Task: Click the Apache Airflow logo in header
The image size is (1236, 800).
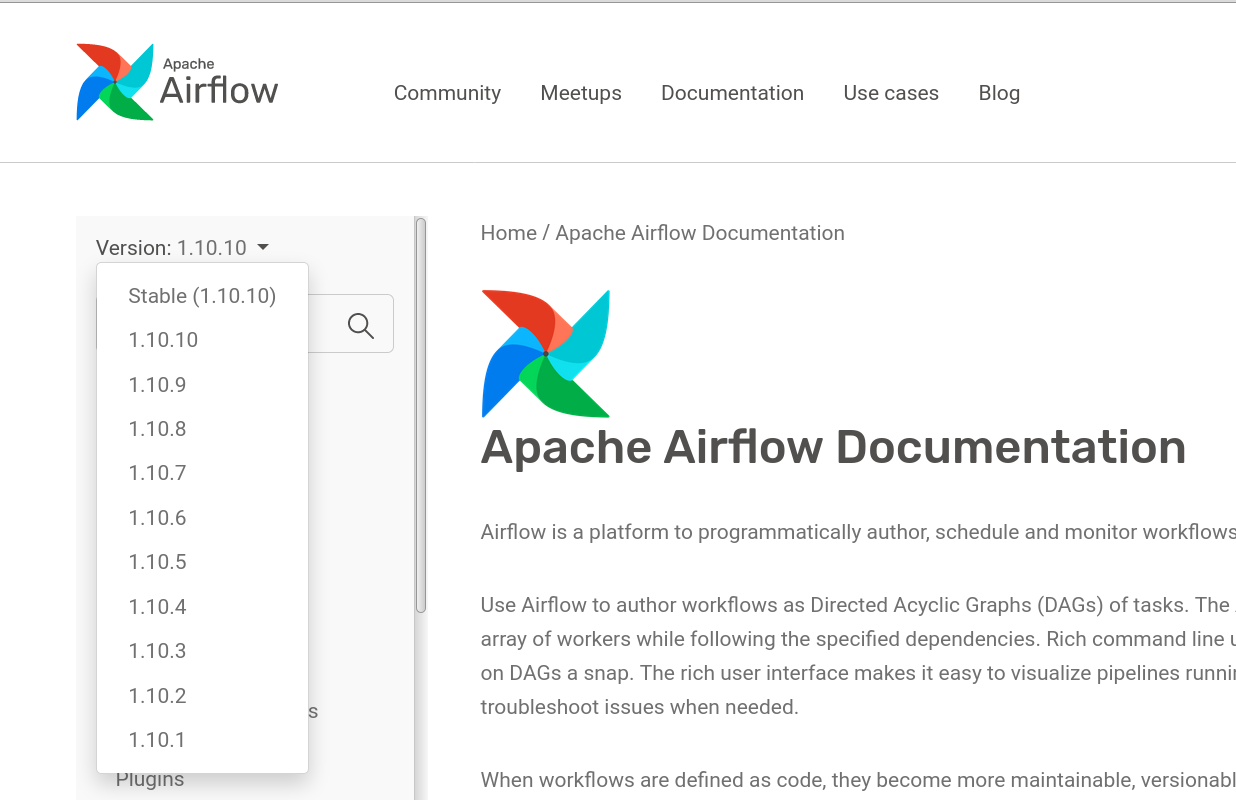Action: pos(177,82)
